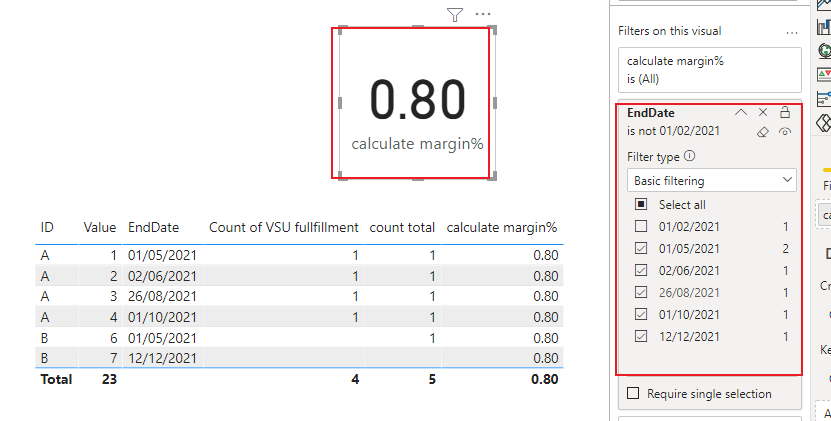Sort by Count of VSU fullfillment header

coord(284,227)
